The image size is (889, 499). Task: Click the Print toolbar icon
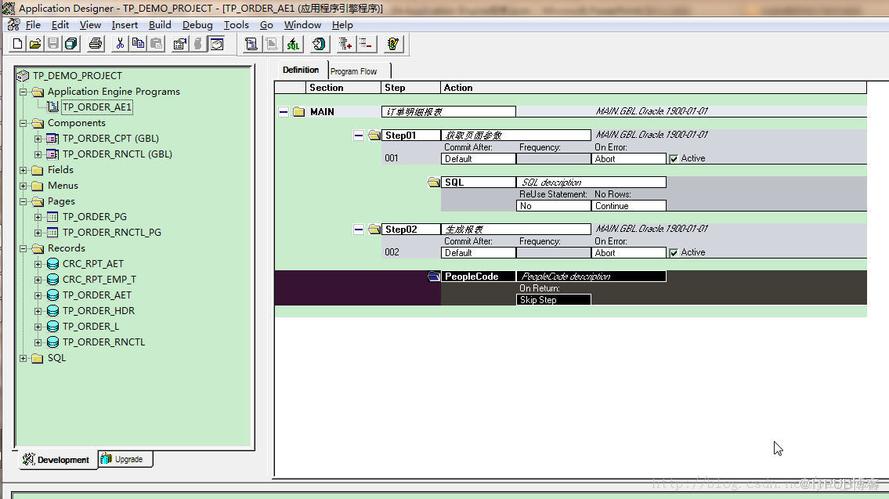point(95,44)
